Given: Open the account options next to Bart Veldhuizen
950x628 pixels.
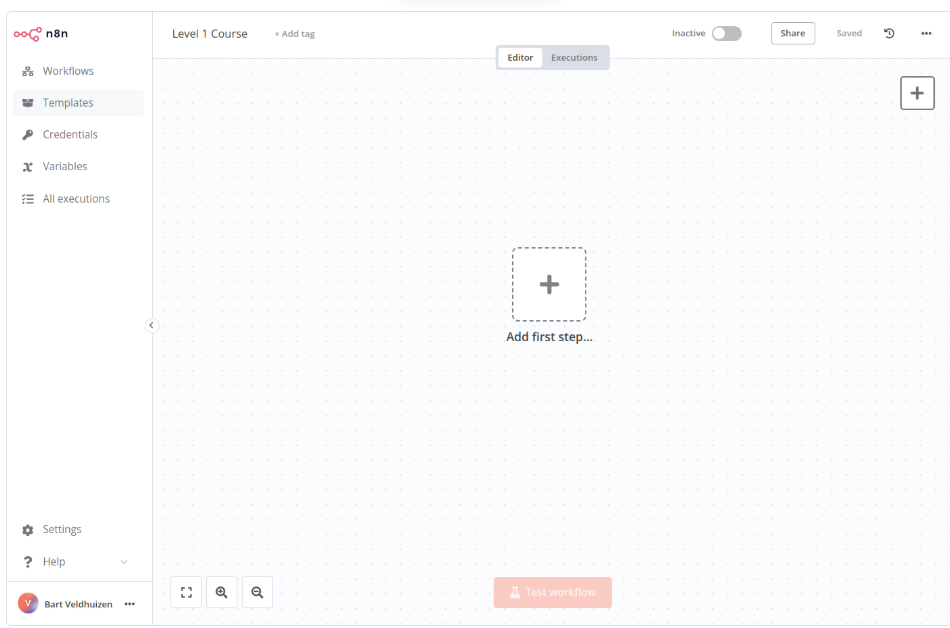Looking at the screenshot, I should click(x=129, y=604).
